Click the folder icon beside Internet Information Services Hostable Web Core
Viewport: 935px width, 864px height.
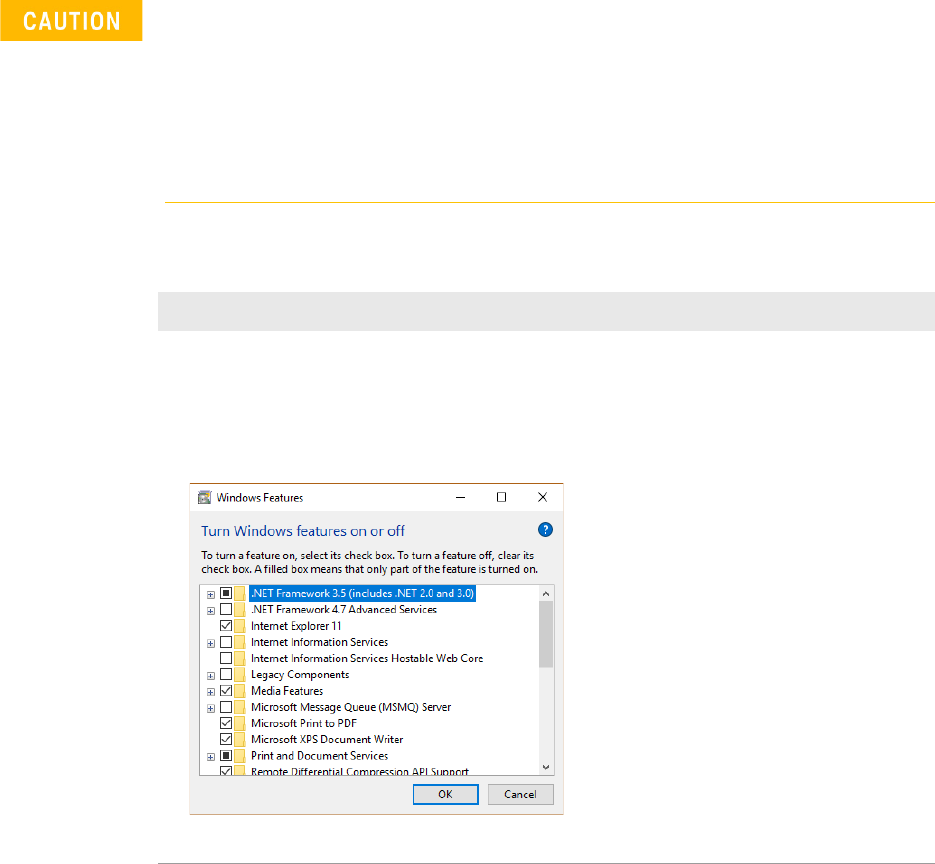(x=240, y=658)
